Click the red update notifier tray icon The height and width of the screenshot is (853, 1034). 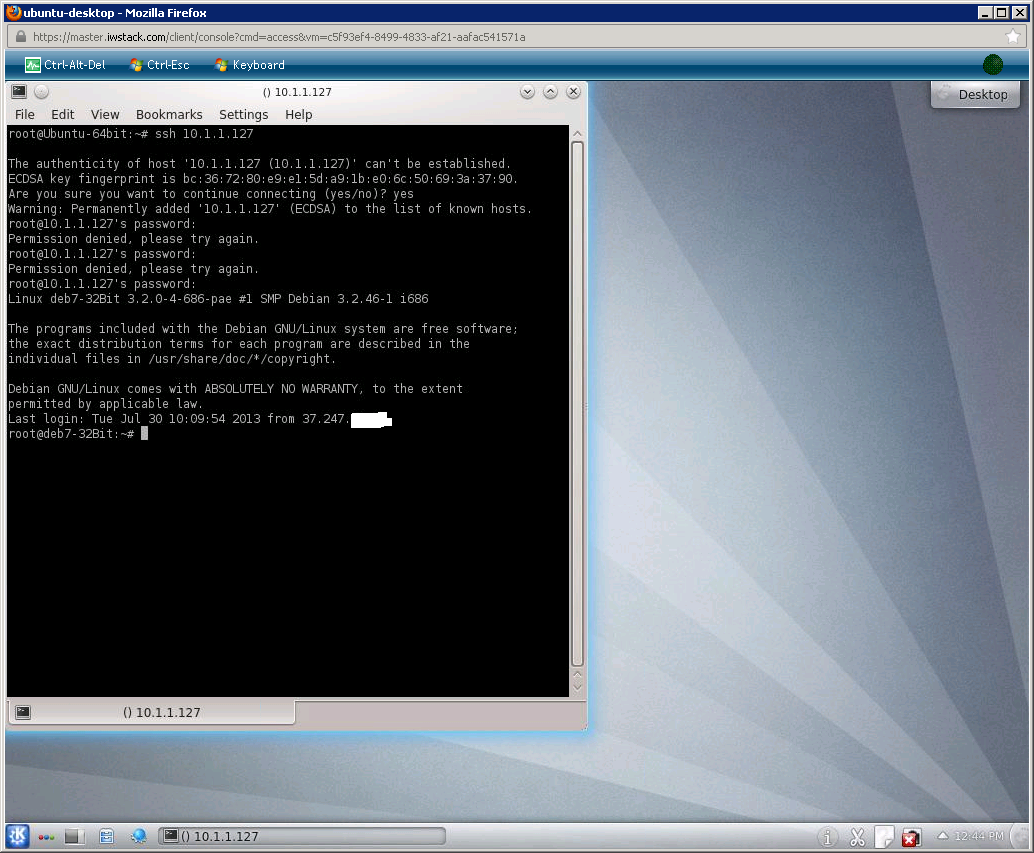point(911,837)
